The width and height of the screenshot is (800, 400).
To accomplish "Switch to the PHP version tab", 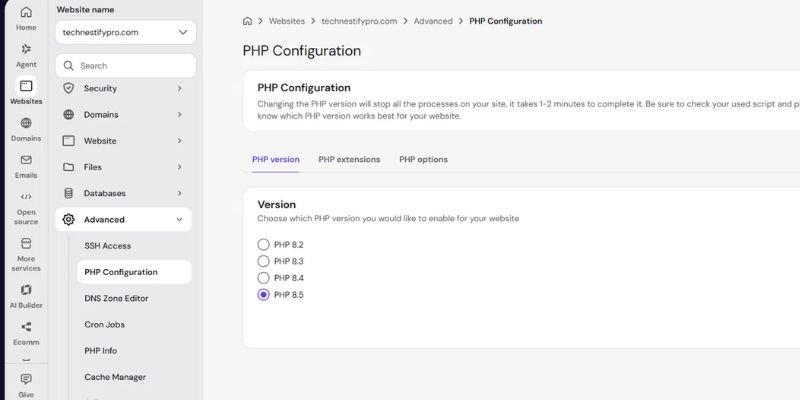I will tap(276, 159).
